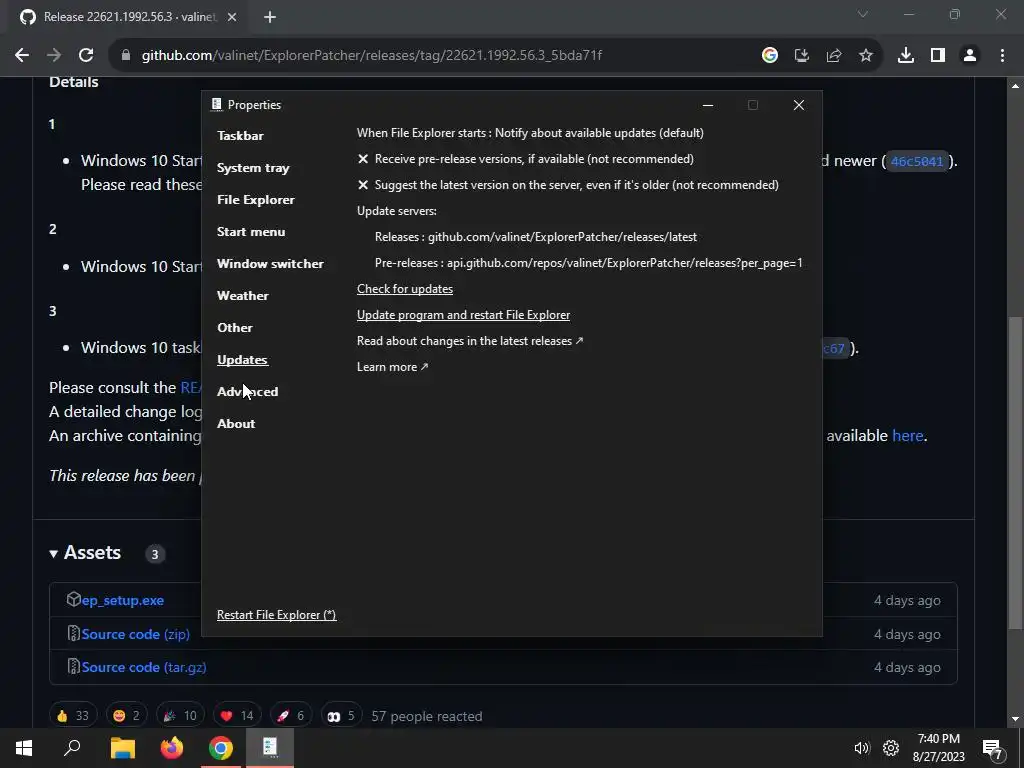Click the Google icon in address bar
This screenshot has height=768, width=1024.
(x=769, y=56)
